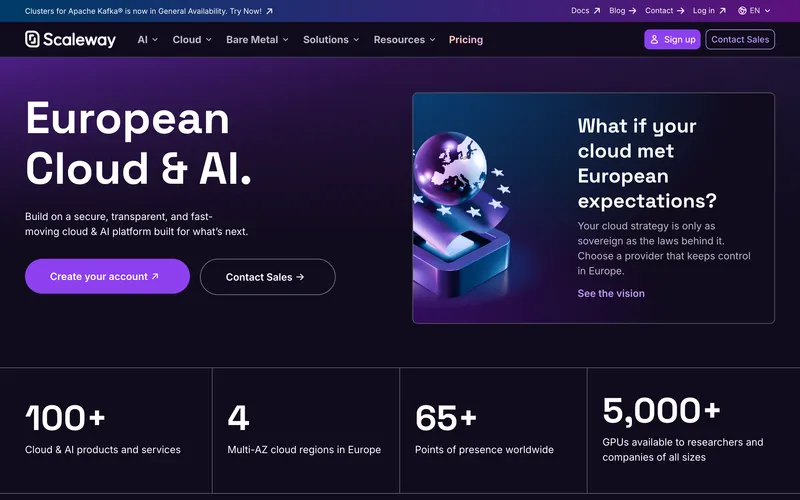This screenshot has width=800, height=500.
Task: Click the '65+' statistic
Action: tap(446, 418)
